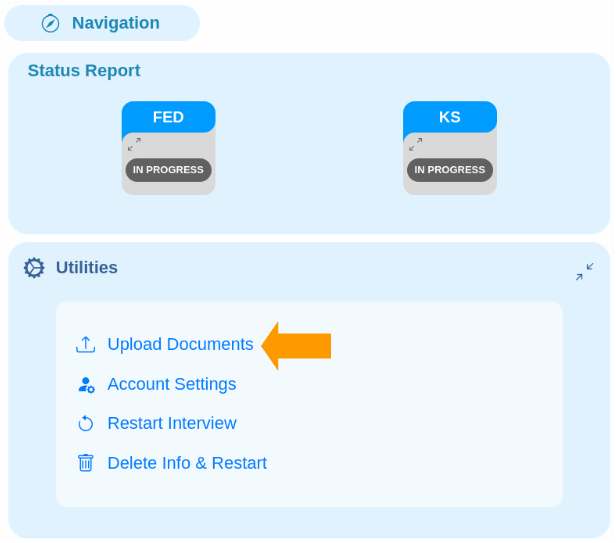The image size is (616, 543).
Task: Click the restart circular arrow icon
Action: 86,424
